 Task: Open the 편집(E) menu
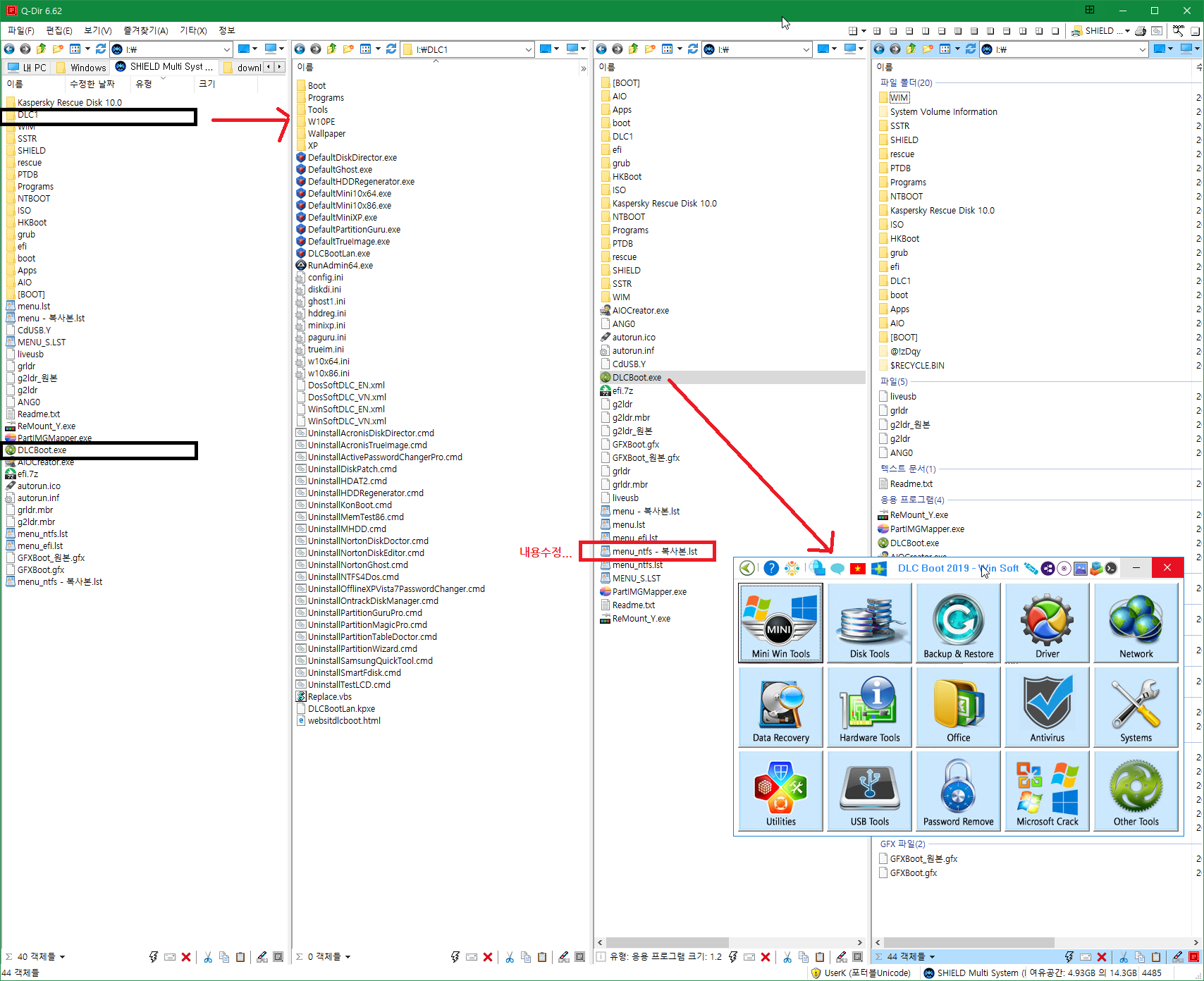[59, 30]
